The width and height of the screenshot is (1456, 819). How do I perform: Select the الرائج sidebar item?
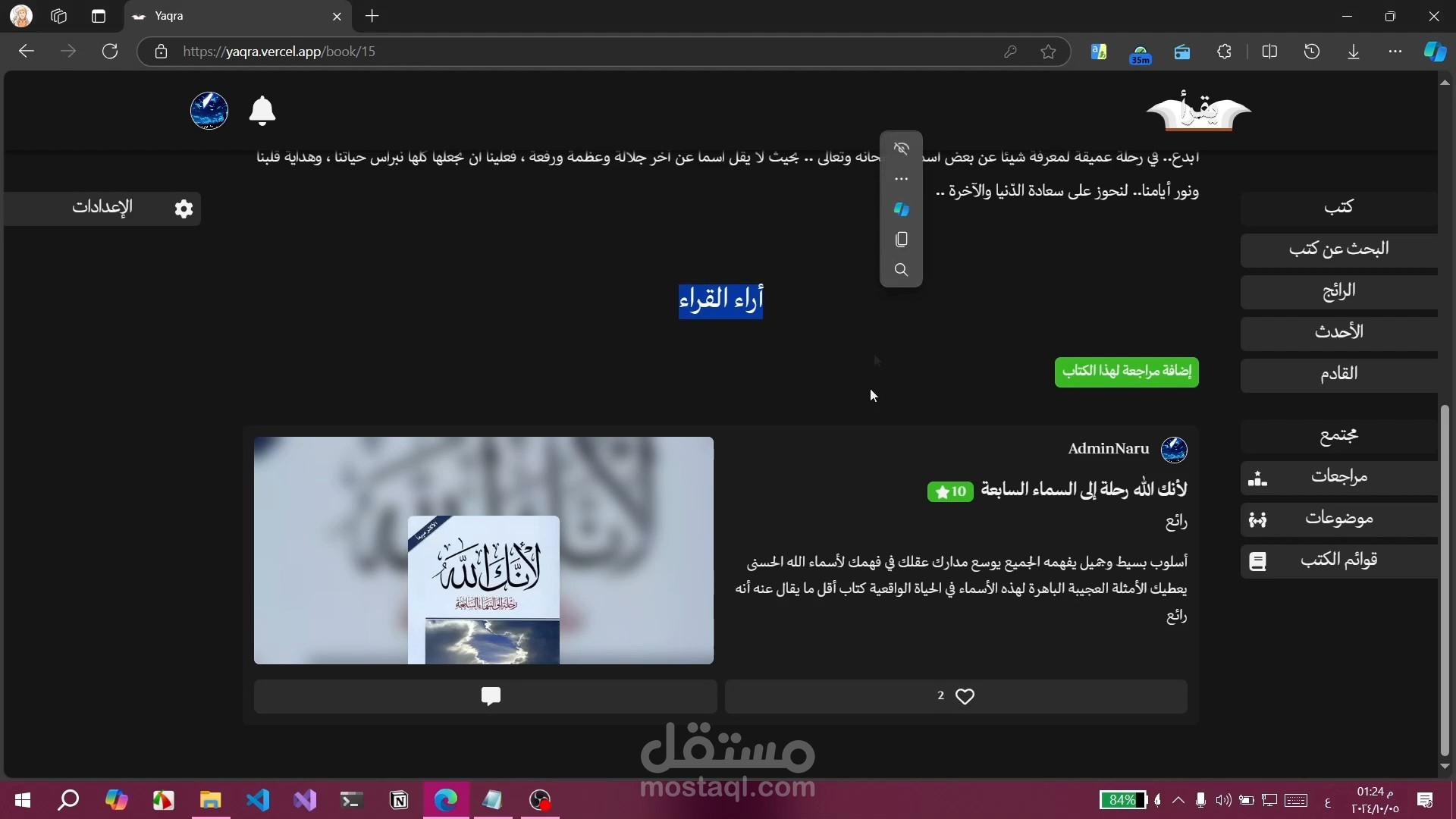click(1338, 291)
